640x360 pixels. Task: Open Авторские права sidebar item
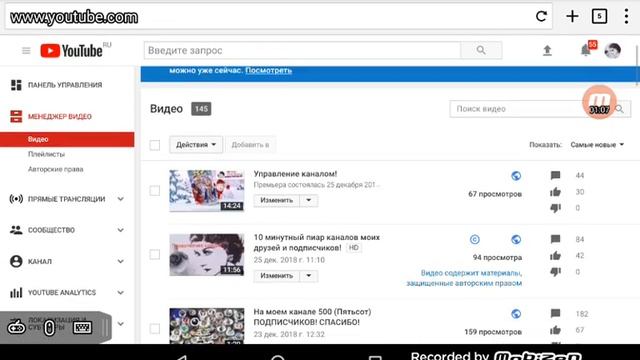pos(56,169)
